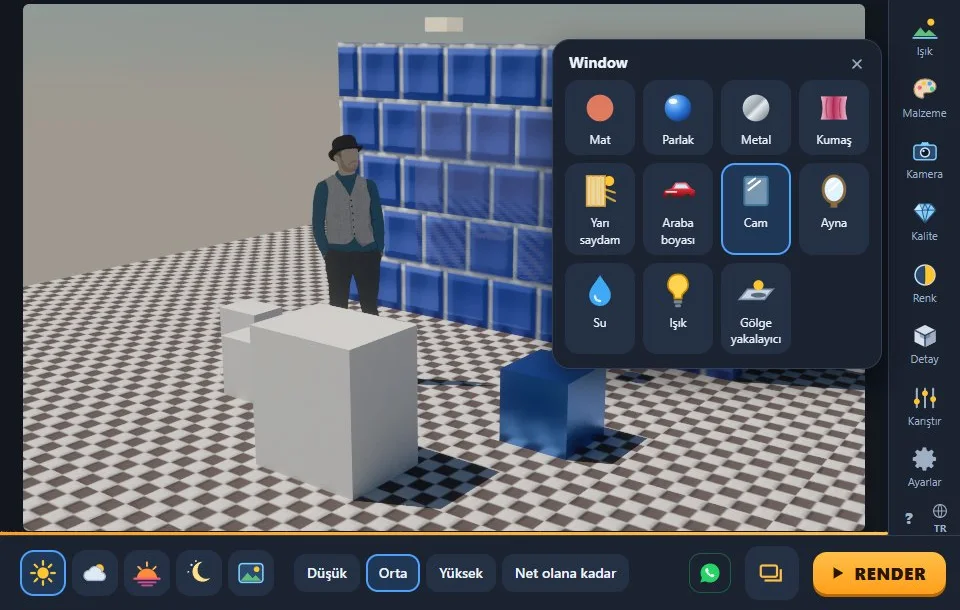
Task: Choose the Mat material
Action: click(599, 118)
